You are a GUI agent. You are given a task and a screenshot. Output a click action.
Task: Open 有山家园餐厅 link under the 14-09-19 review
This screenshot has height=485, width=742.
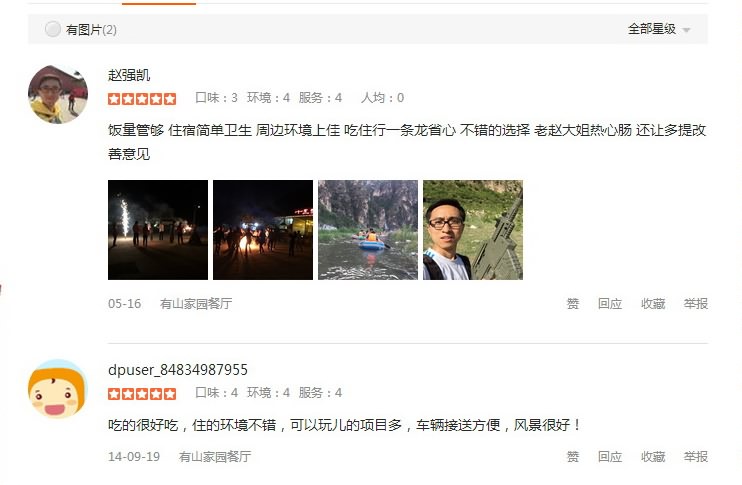[x=215, y=457]
